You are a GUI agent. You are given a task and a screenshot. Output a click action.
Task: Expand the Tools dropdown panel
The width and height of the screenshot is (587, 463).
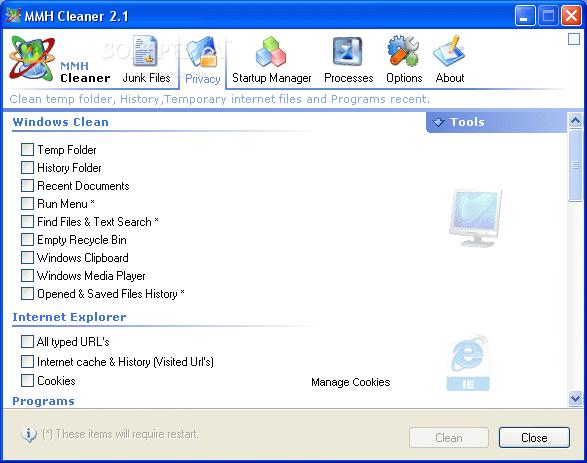pyautogui.click(x=496, y=122)
